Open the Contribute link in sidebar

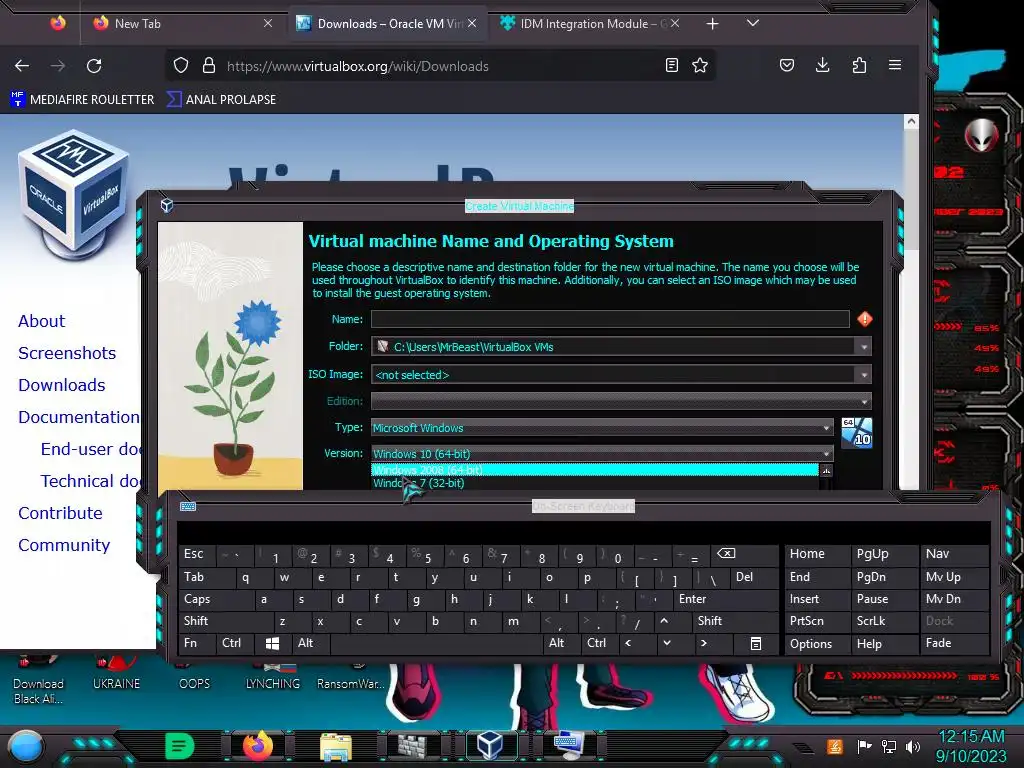60,513
